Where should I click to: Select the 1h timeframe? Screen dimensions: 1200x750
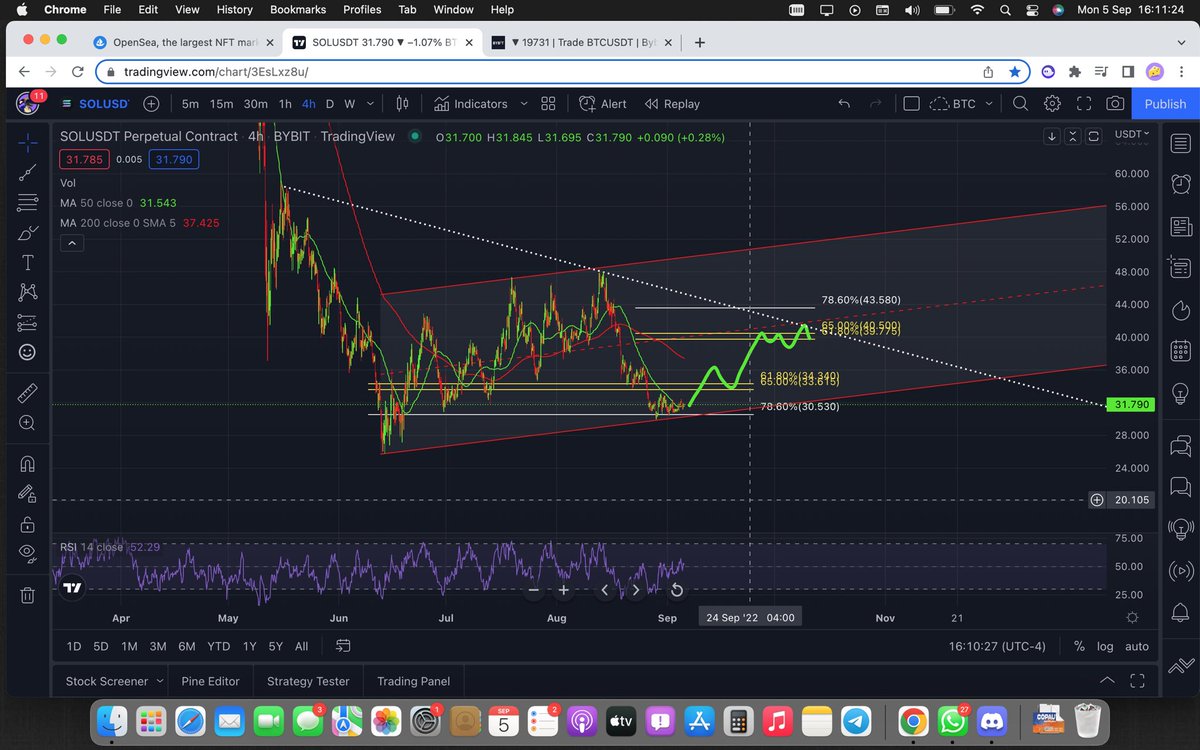click(285, 103)
